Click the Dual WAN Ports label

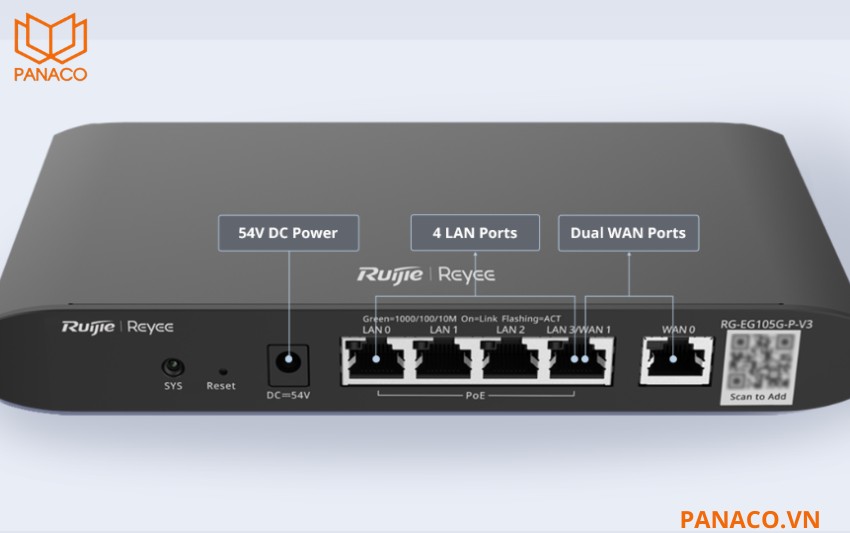[x=628, y=233]
